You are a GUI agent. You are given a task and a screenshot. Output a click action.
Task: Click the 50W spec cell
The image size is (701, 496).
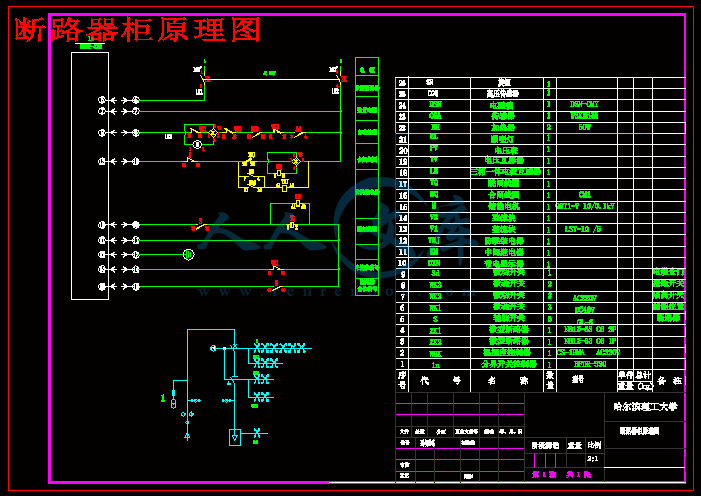pos(584,127)
